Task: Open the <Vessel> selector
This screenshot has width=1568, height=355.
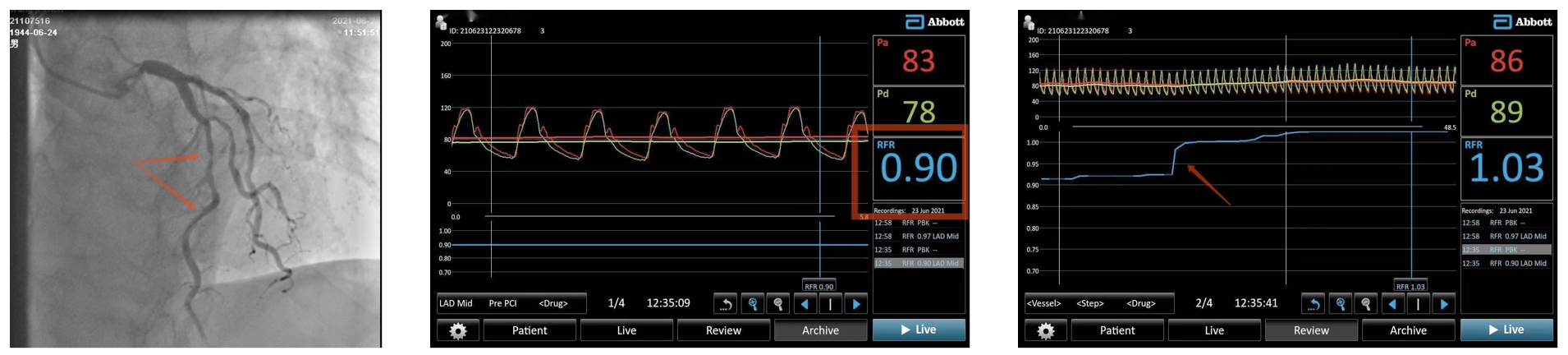Action: coord(1043,303)
